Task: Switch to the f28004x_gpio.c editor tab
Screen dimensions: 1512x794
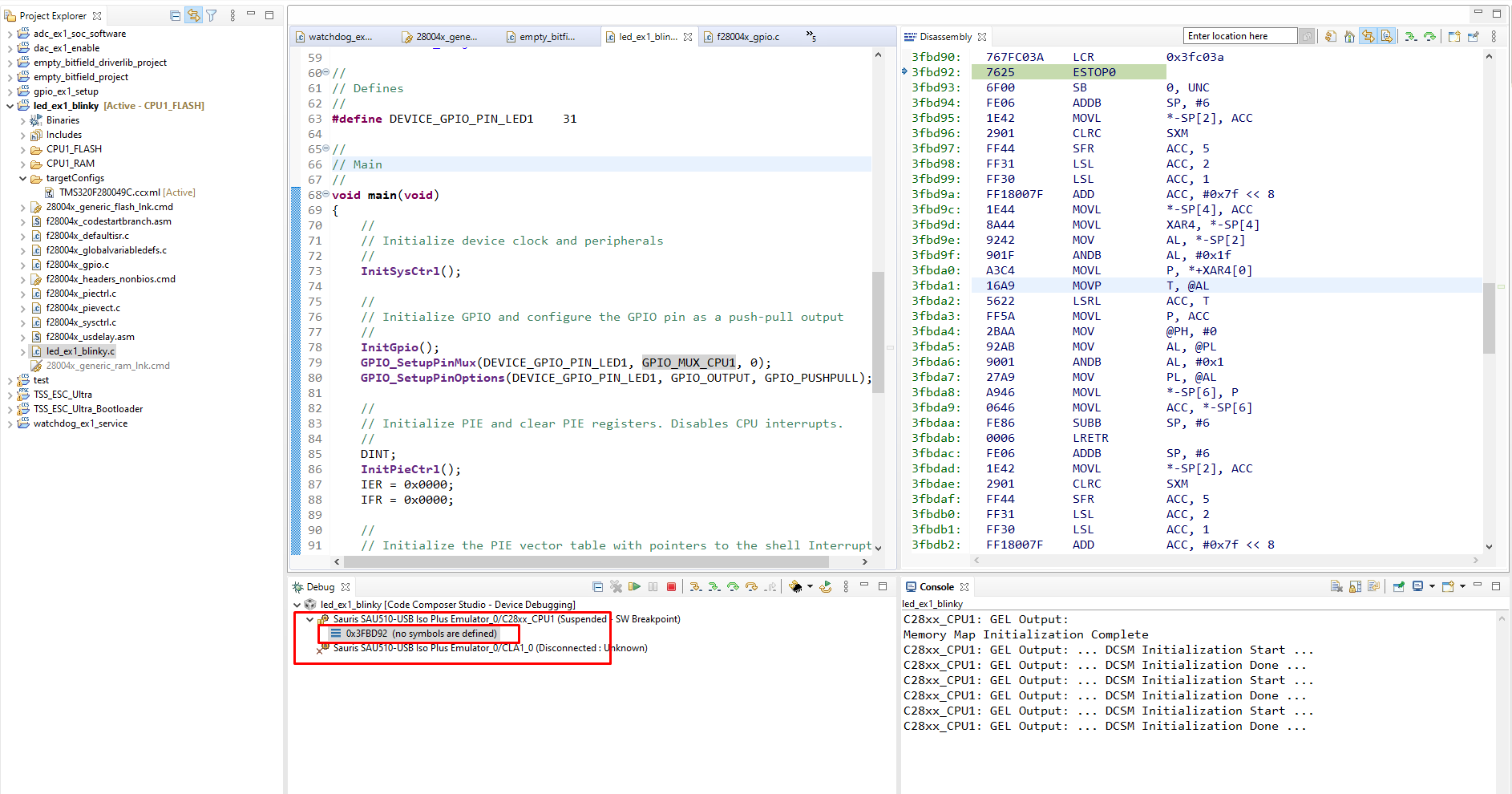Action: tap(747, 37)
